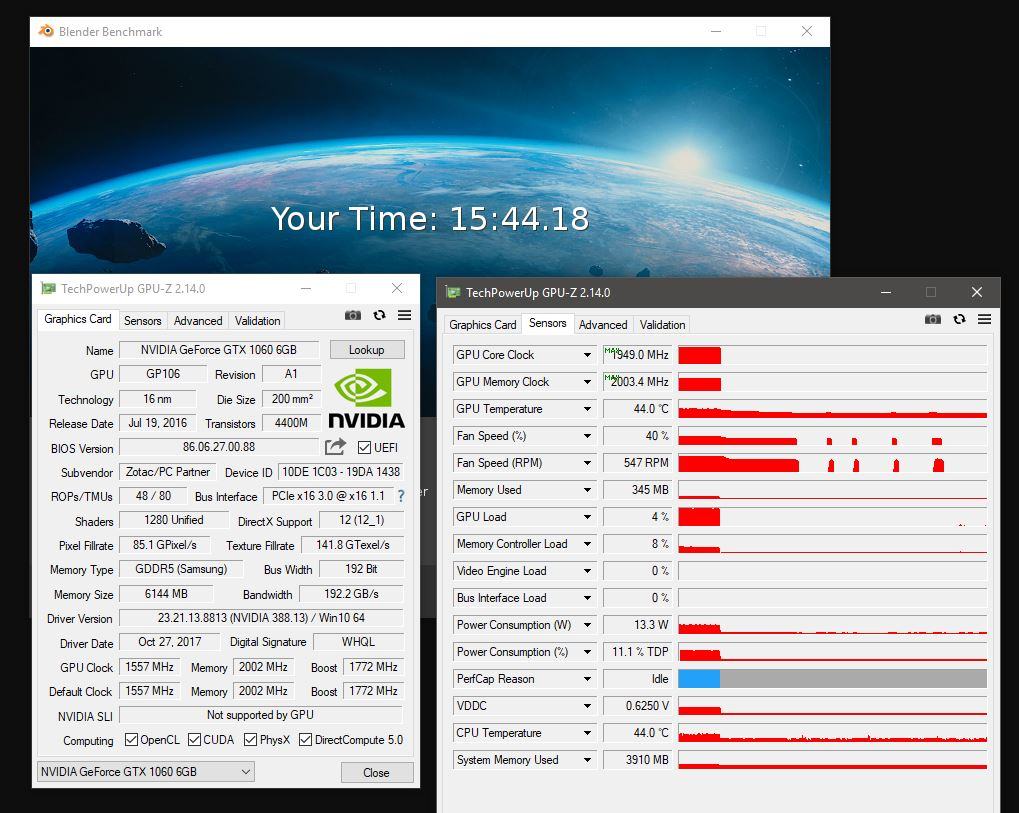Screen dimensions: 1019x813
Task: Open the GPU selector dropdown beside the Close button
Action: (146, 771)
